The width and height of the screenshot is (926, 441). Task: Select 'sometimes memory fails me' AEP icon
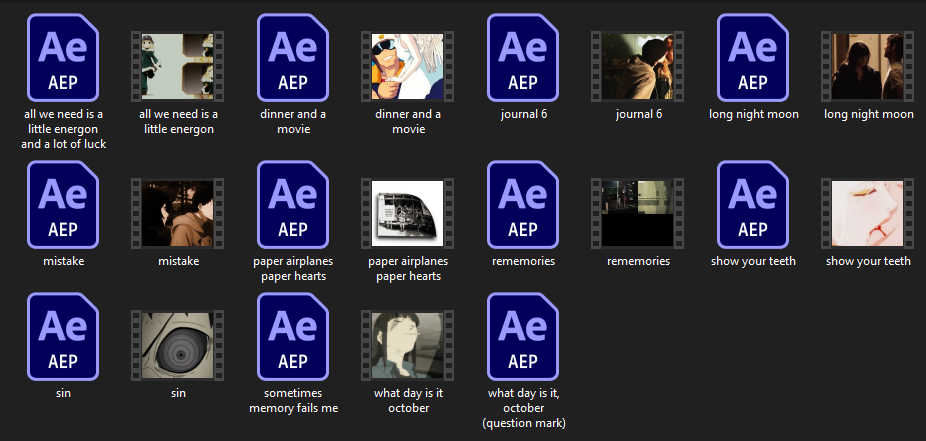tap(293, 337)
